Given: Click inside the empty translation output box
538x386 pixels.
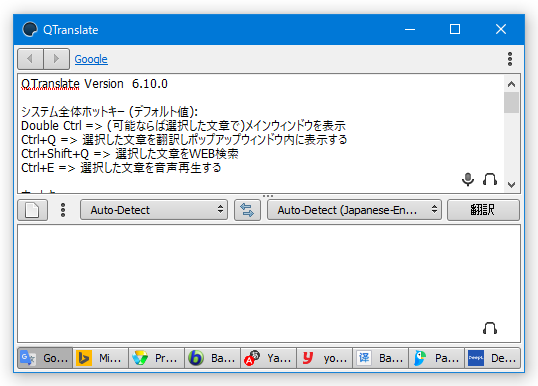Looking at the screenshot, I should (269, 283).
